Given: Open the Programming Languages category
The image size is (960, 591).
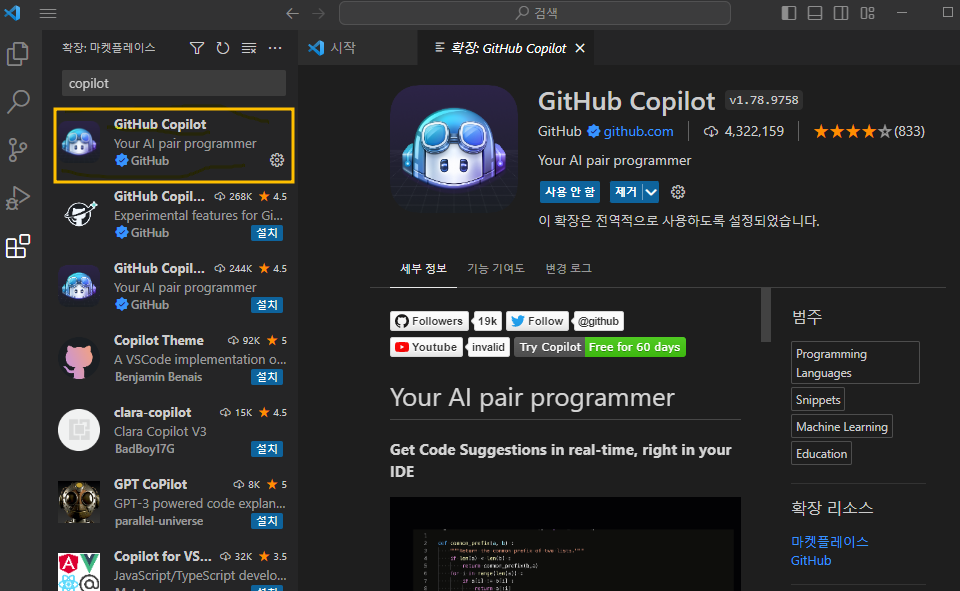Looking at the screenshot, I should (x=855, y=363).
